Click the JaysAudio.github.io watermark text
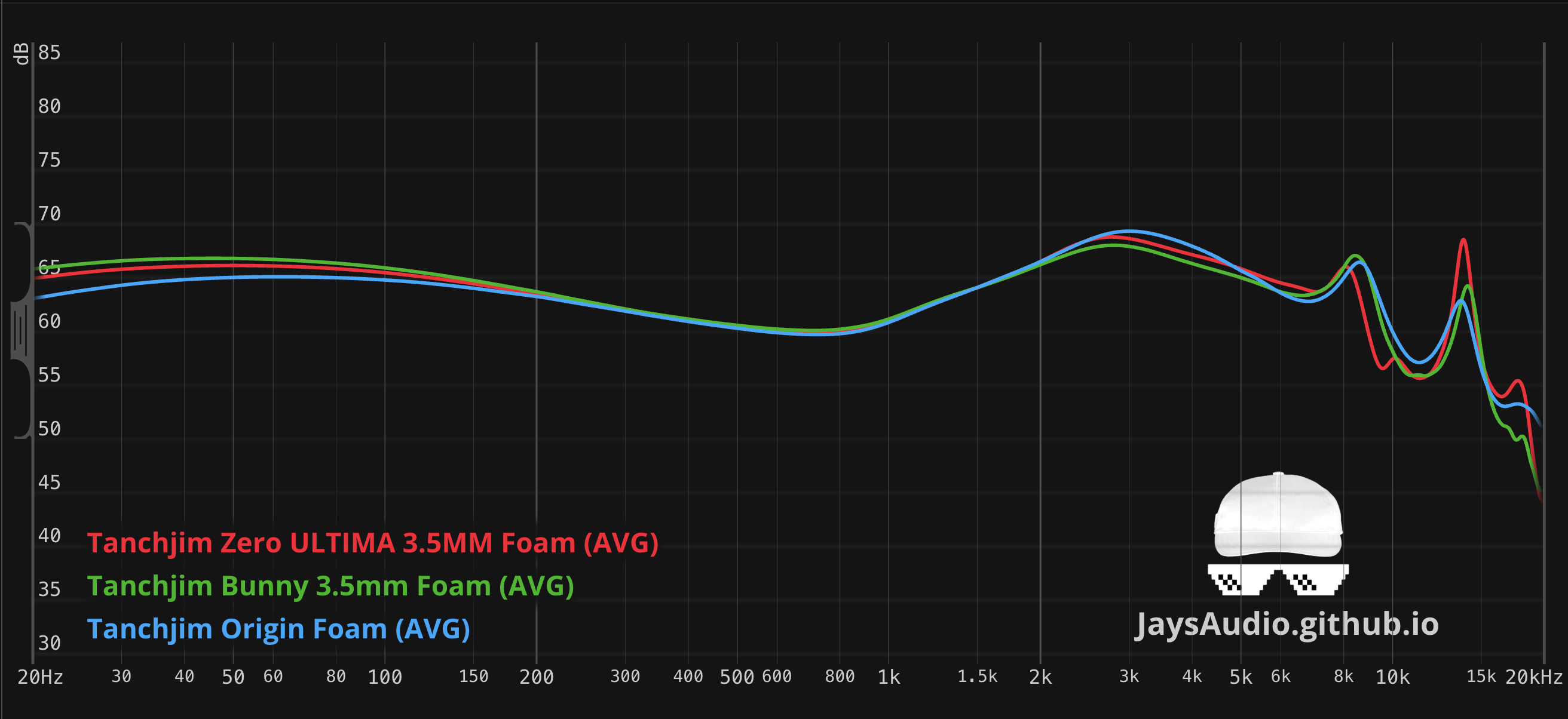Viewport: 1568px width, 719px height. (1287, 625)
